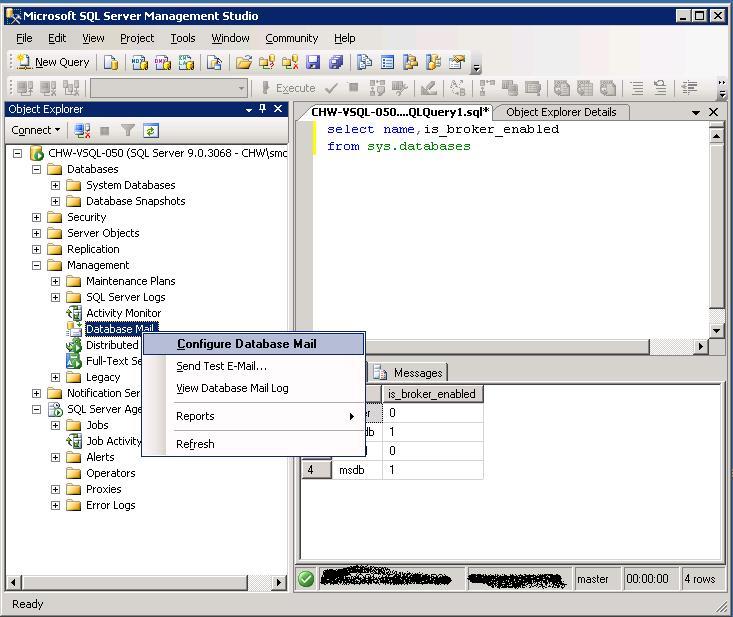Click the Properties Window toolbar icon
This screenshot has width=733, height=617.
click(x=457, y=62)
